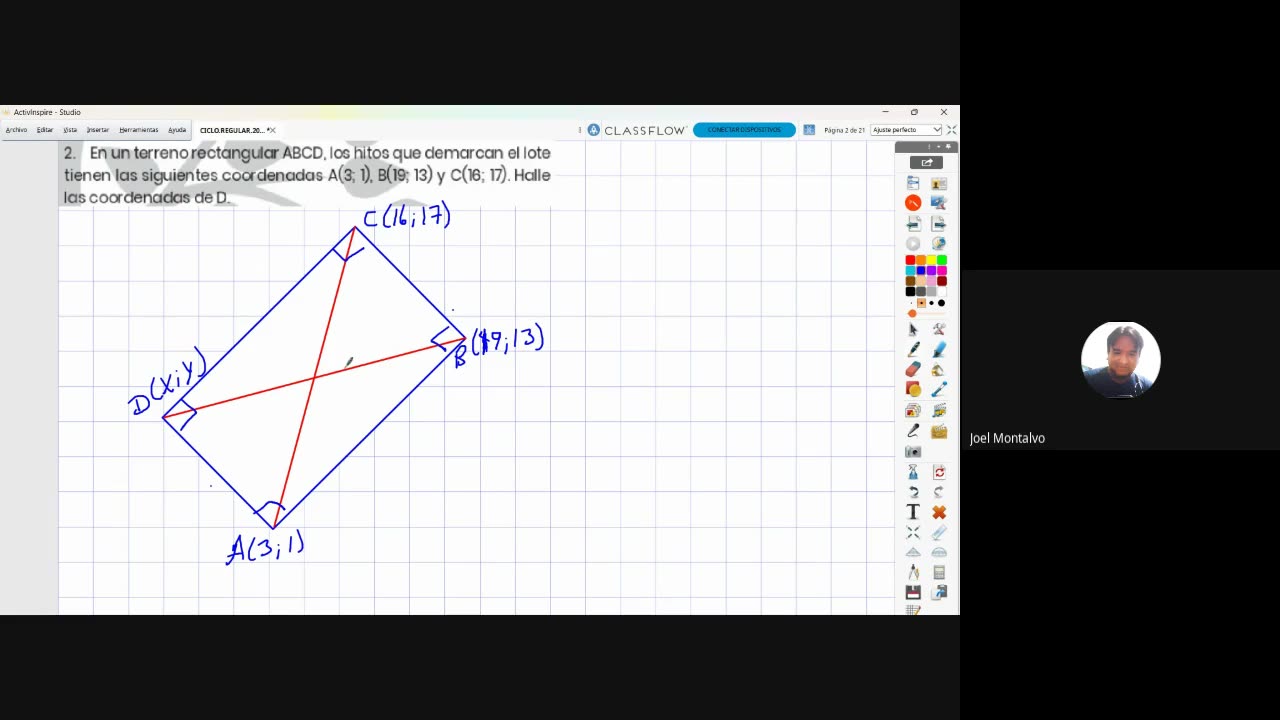Select the Fill bucket tool
Viewport: 1280px width, 720px height.
pyautogui.click(x=939, y=370)
